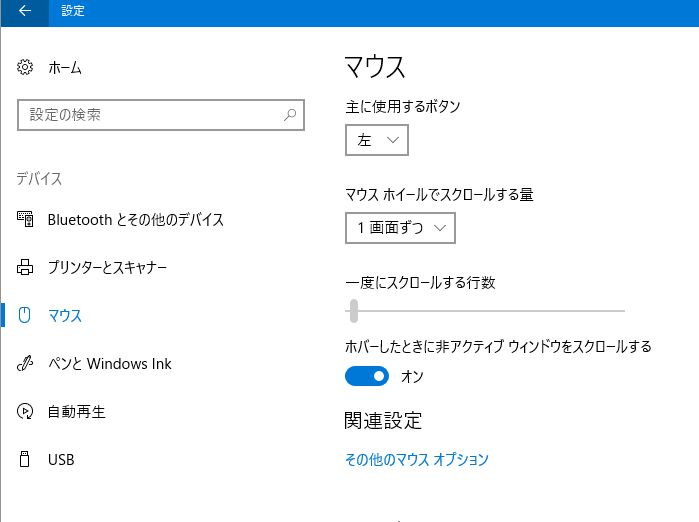The width and height of the screenshot is (699, 522).
Task: Click inside the 設定の検索 search box
Action: tap(161, 115)
